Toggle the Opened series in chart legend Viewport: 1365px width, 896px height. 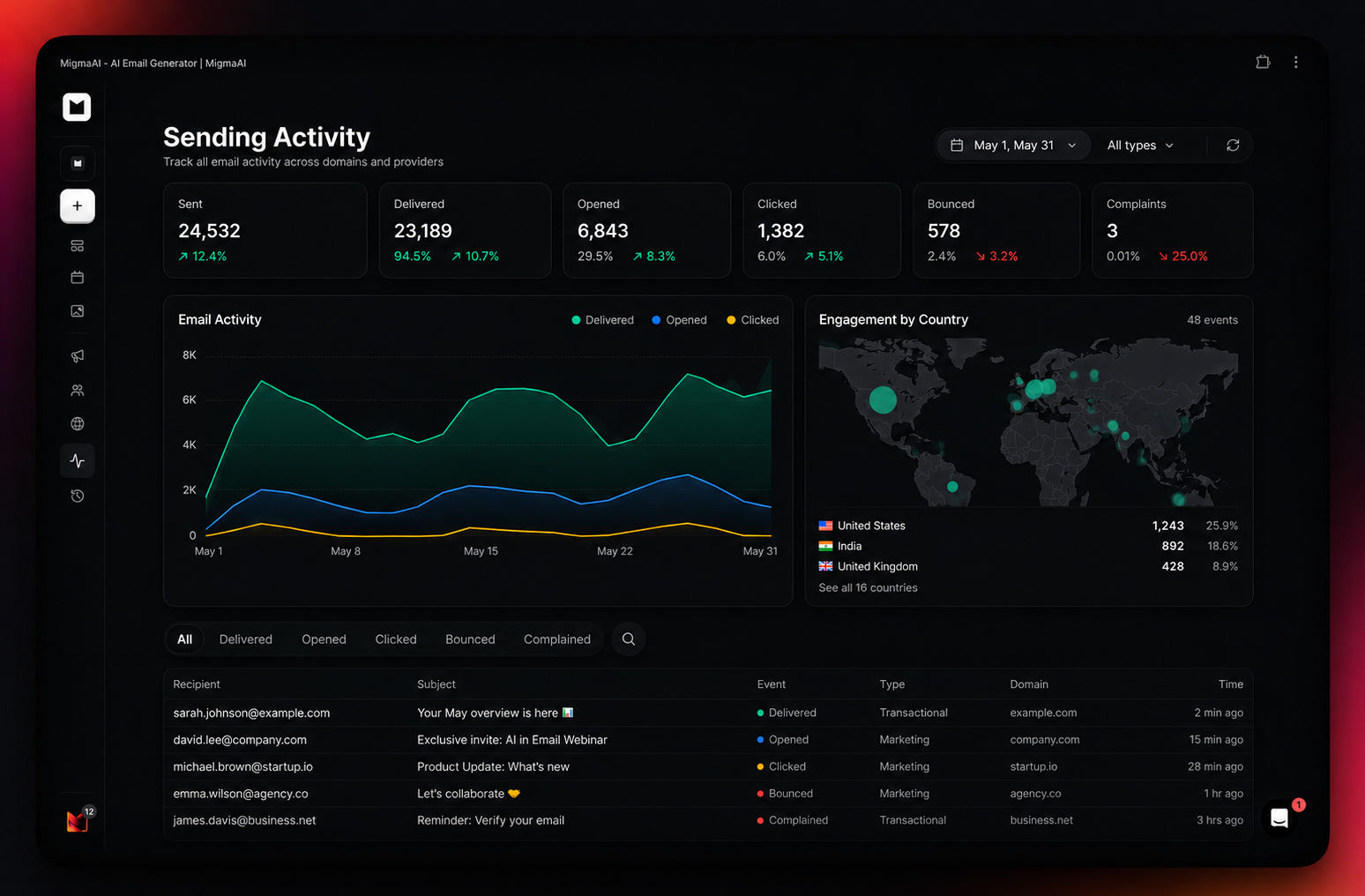point(679,320)
